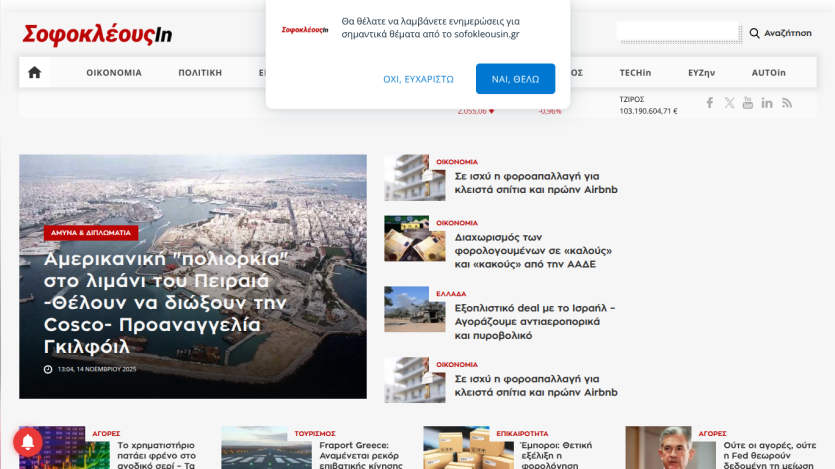Open first article about φοροαπαλλαγή for Airbnb
Viewport: 835px width, 469px height.
[x=536, y=183]
